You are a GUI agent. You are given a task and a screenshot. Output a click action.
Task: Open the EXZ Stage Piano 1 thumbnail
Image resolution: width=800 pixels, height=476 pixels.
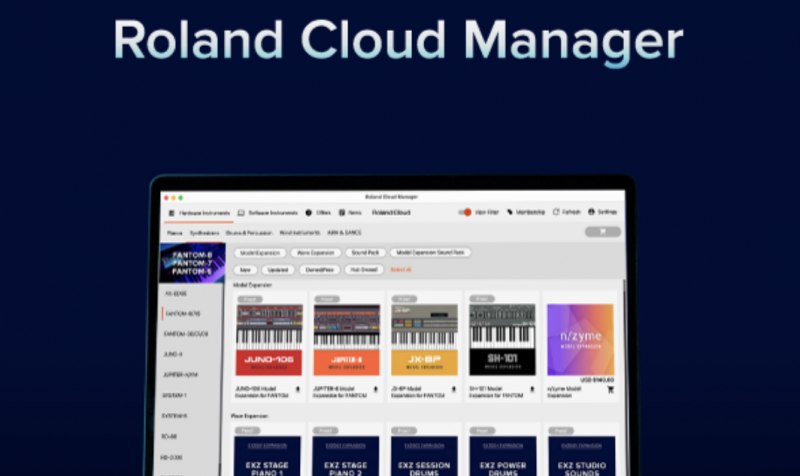(x=267, y=456)
